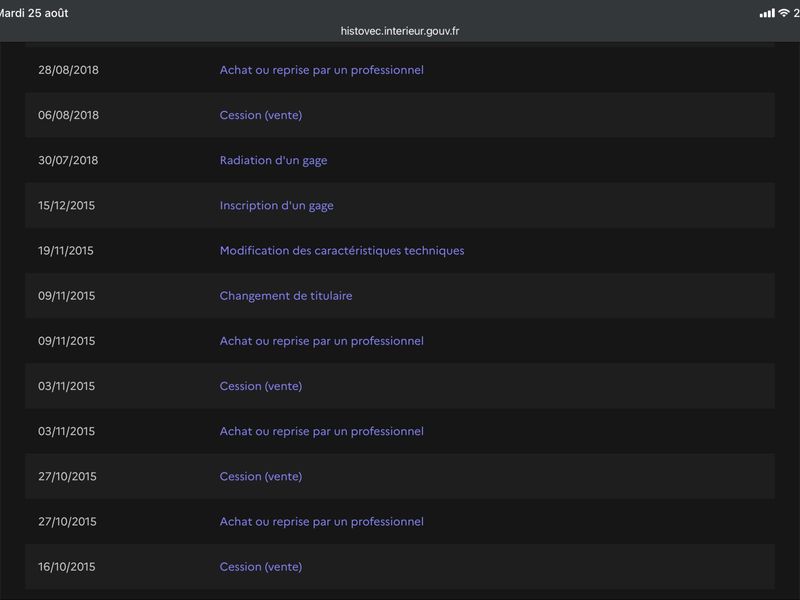
Task: Open 'Achat ou reprise par un professionnel' dated 27/10/2015
Action: click(321, 521)
